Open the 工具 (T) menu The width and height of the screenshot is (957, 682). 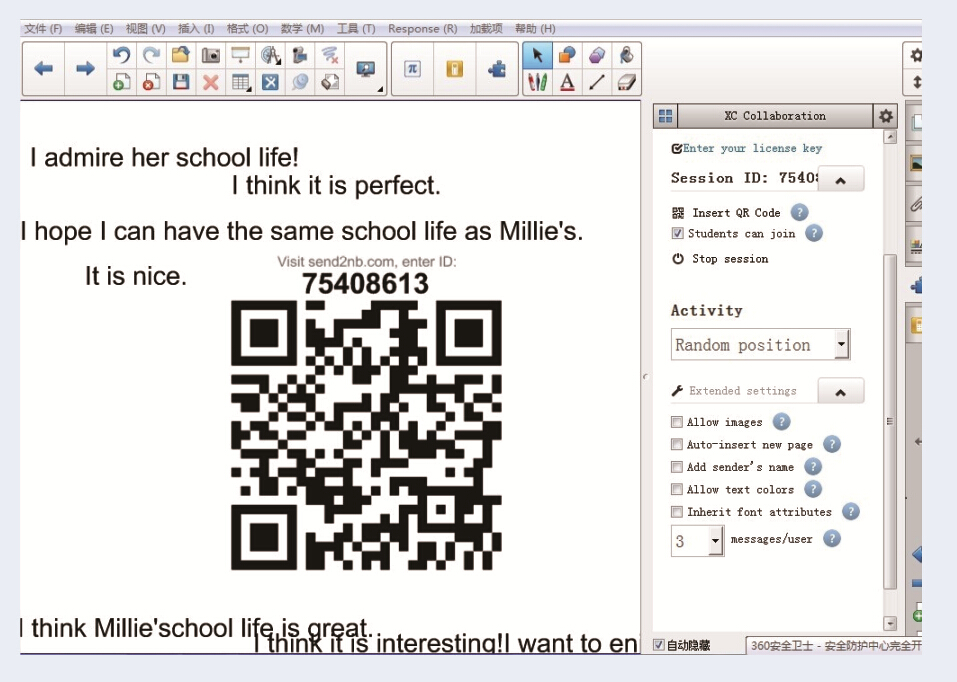pyautogui.click(x=356, y=29)
